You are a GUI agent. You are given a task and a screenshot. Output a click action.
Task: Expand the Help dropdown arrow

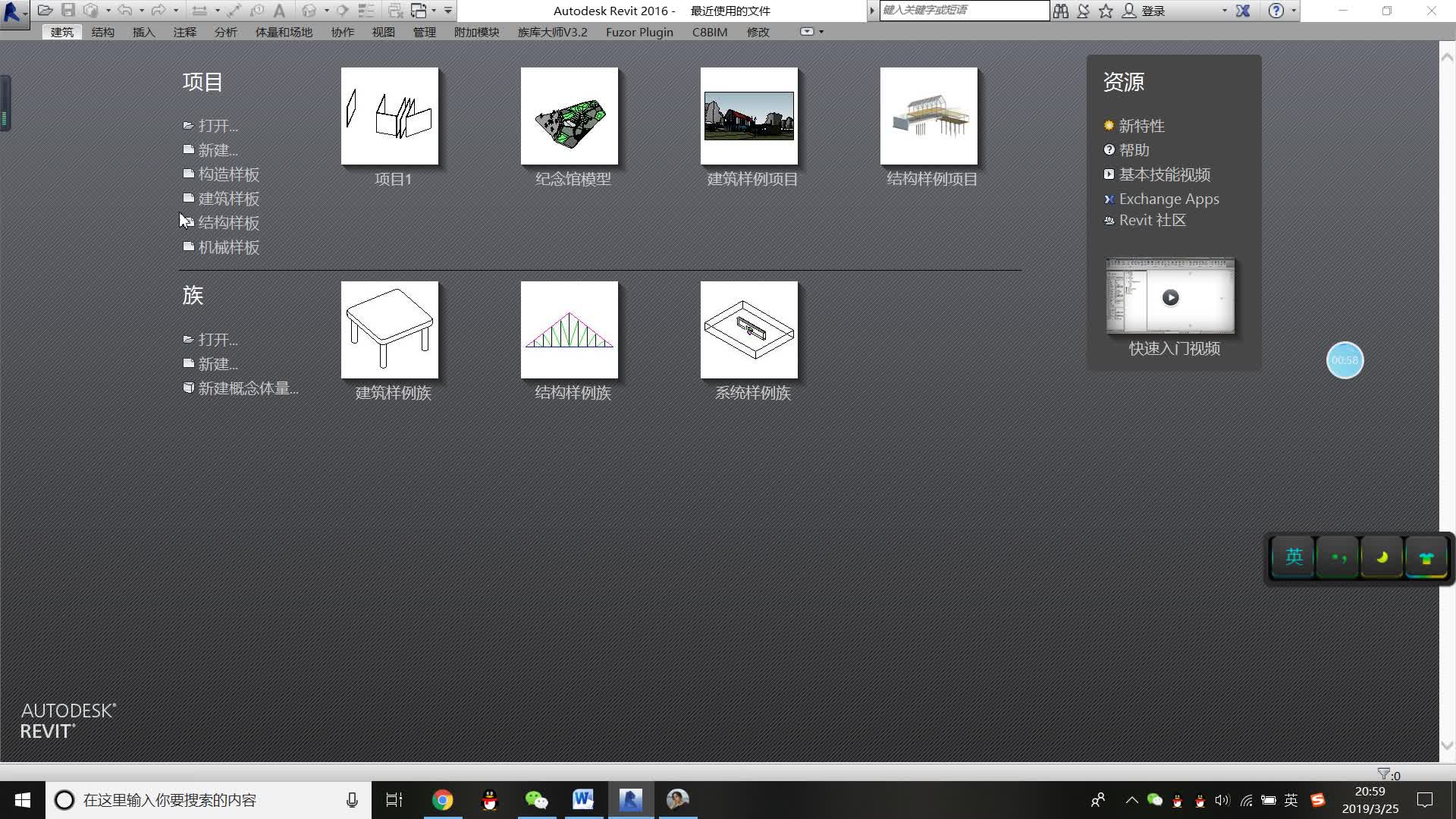[1294, 11]
